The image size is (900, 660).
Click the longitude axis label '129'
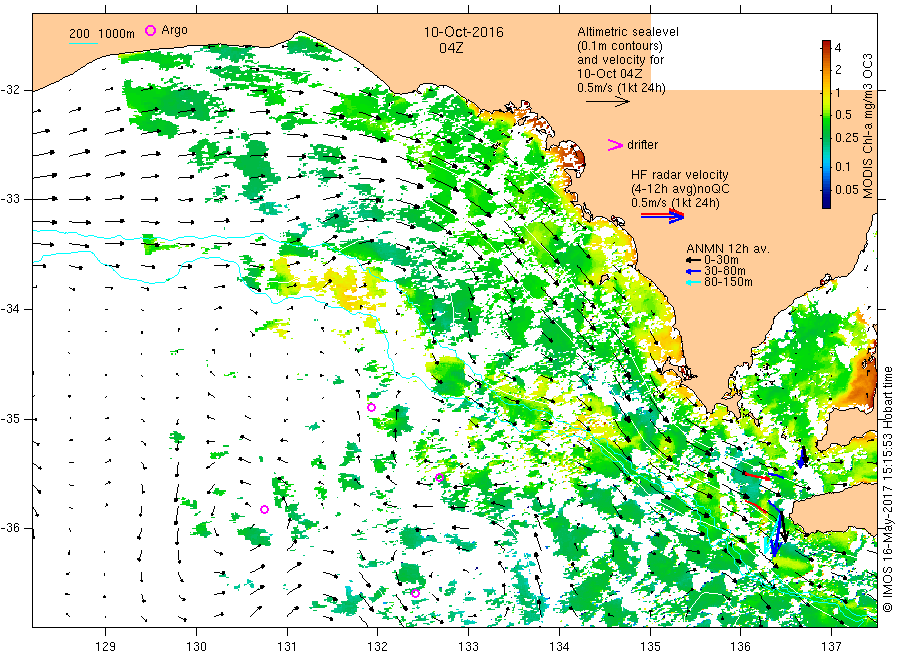point(106,647)
